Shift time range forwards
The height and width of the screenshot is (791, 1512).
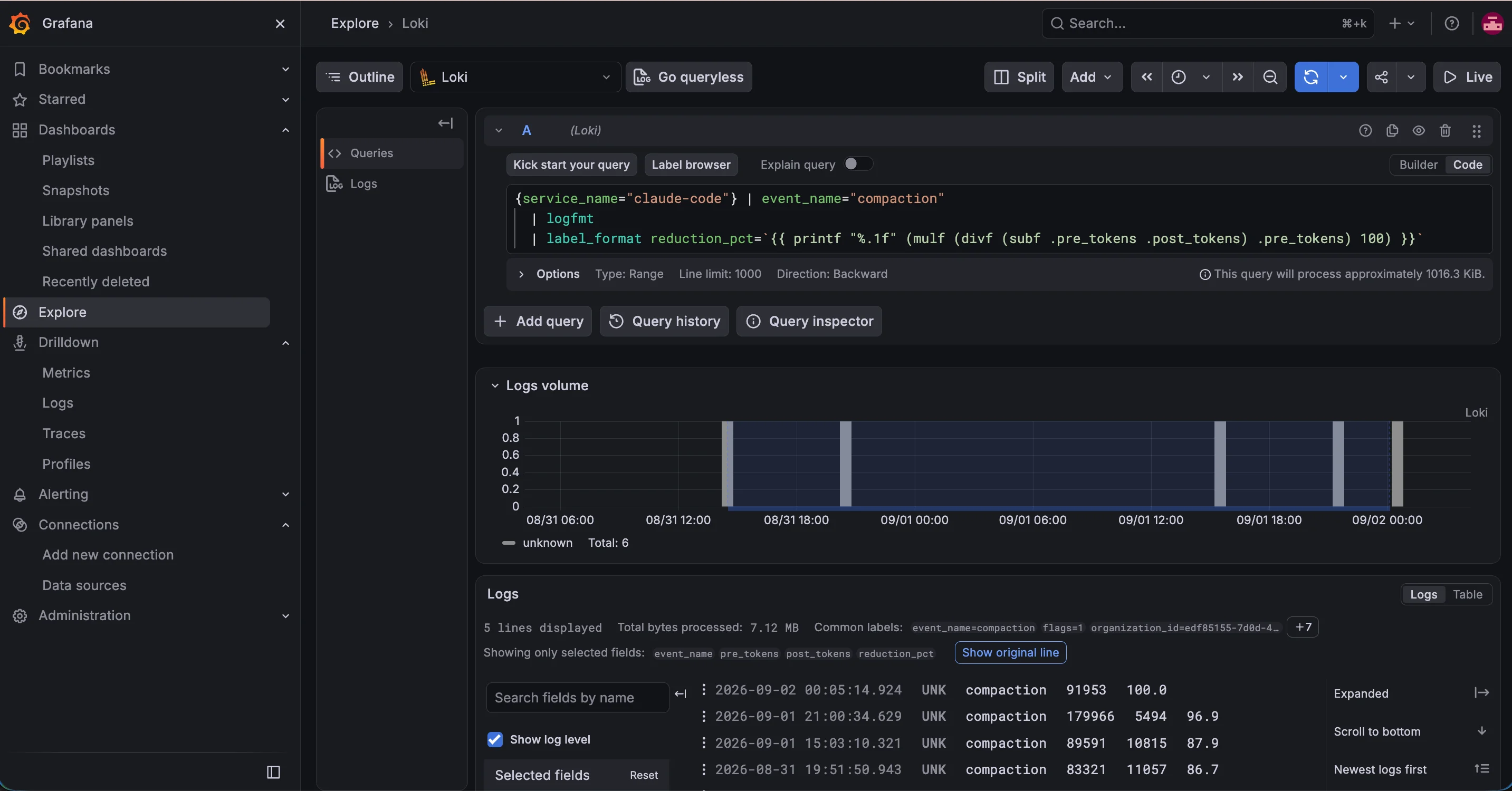pyautogui.click(x=1237, y=77)
